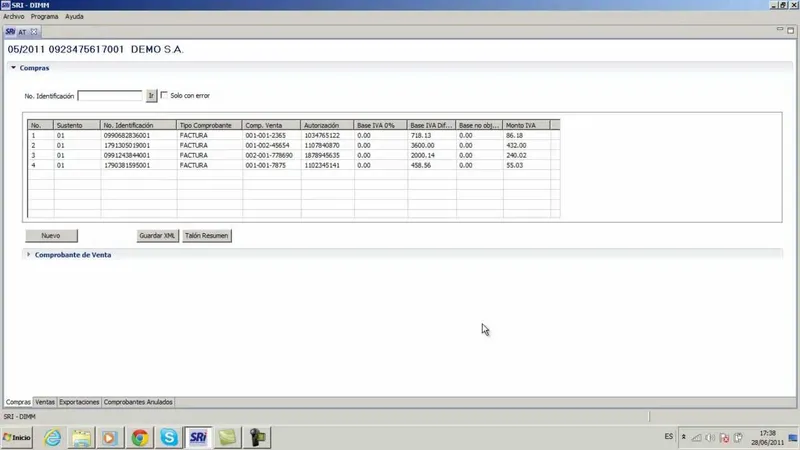
Task: Collapse the Compras section
Action: 14,67
